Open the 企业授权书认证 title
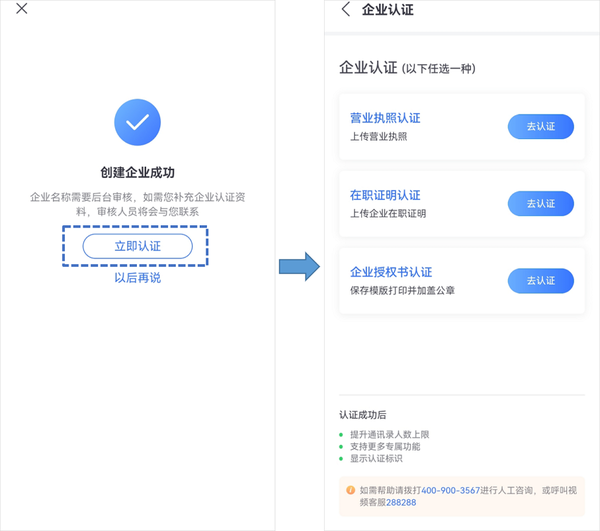Viewport: 600px width, 531px height. pyautogui.click(x=391, y=272)
